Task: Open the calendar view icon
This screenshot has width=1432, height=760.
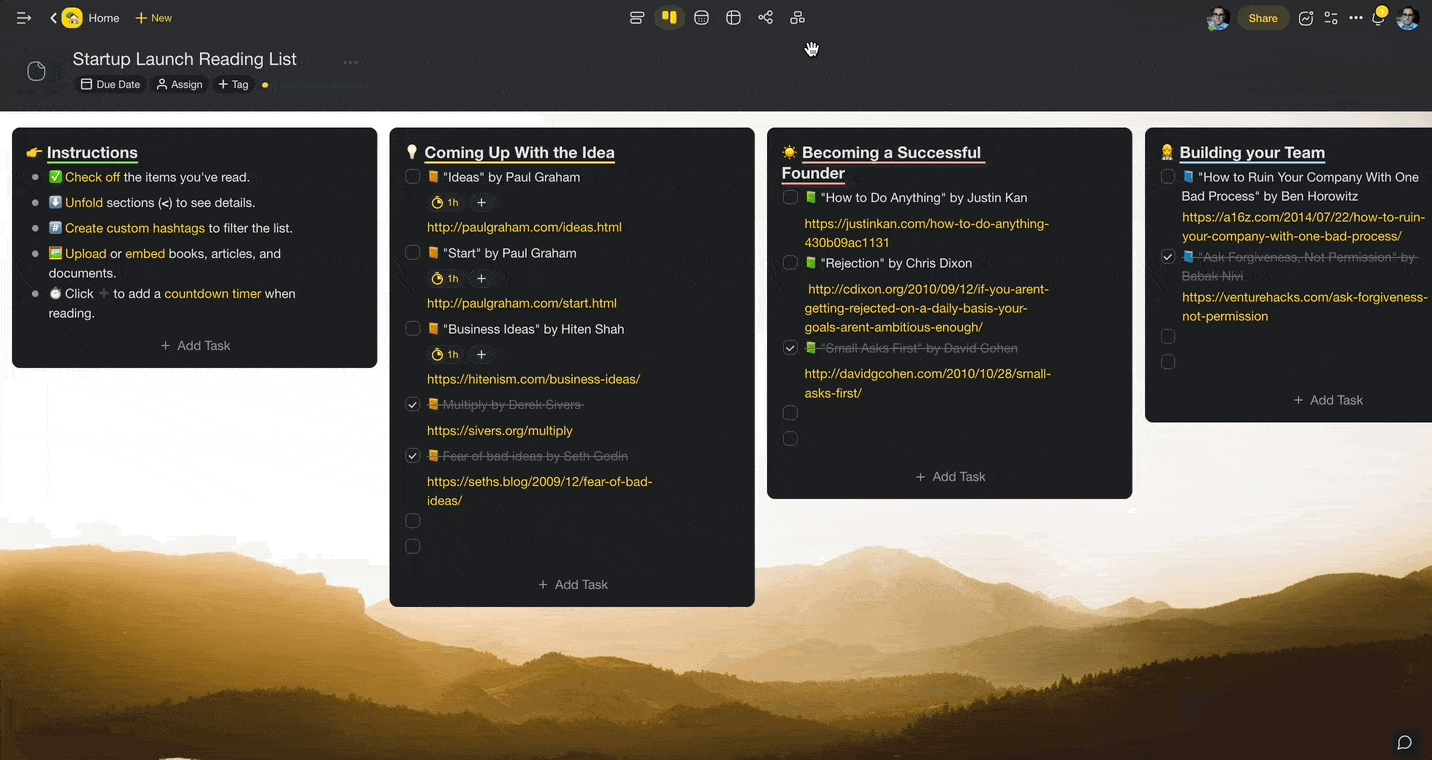Action: (x=701, y=17)
